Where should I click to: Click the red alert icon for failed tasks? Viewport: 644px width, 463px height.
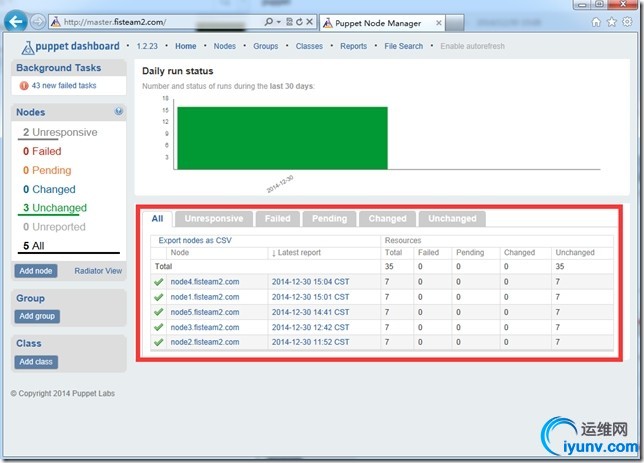pos(24,85)
